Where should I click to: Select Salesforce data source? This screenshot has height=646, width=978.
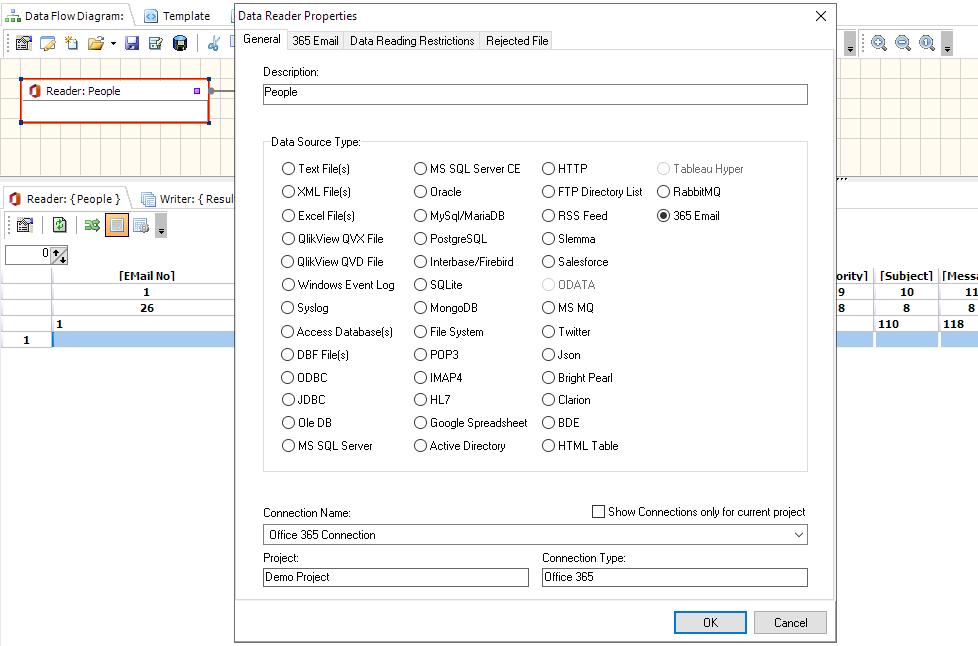point(548,262)
